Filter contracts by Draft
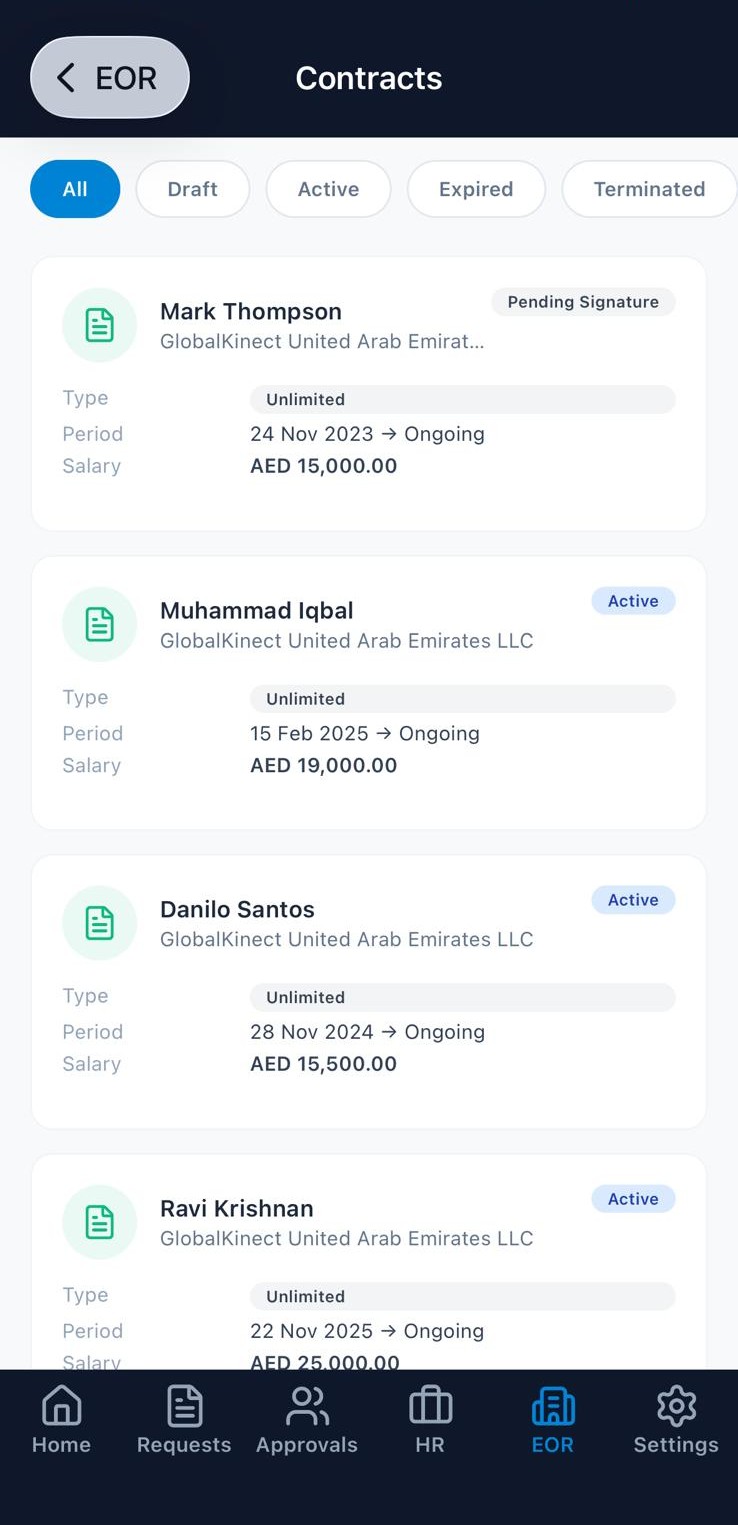 pyautogui.click(x=192, y=189)
